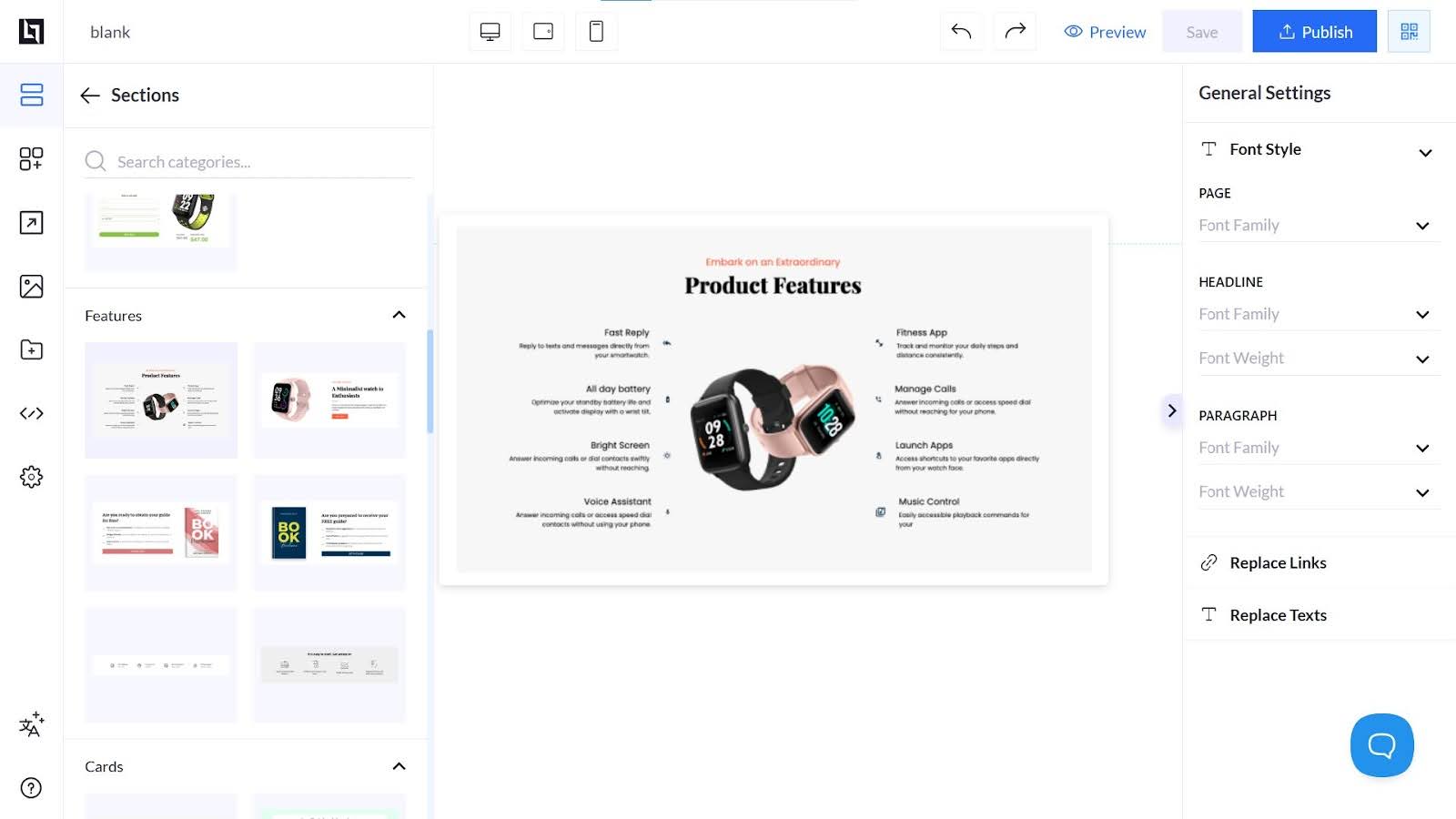Open the Paragraph Font Weight dropdown

click(x=1319, y=491)
